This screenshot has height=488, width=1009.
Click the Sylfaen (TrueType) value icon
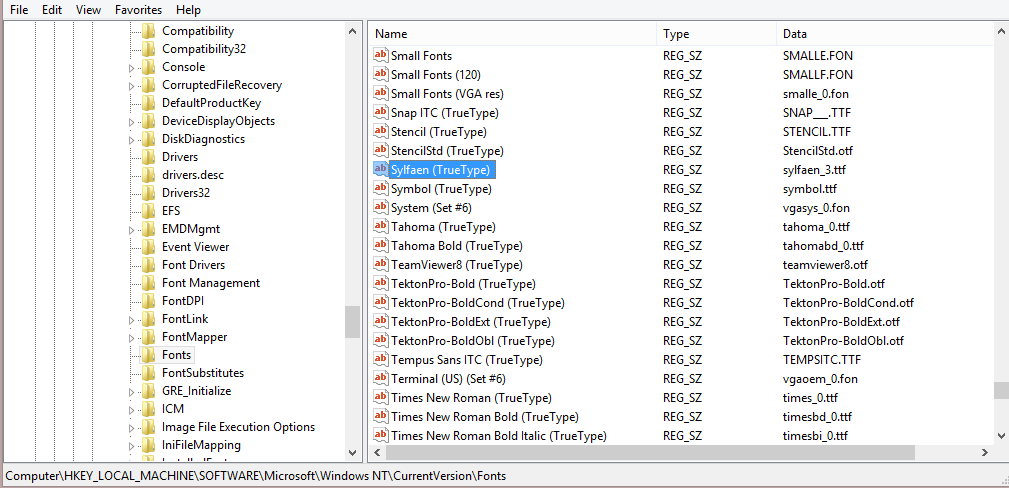pyautogui.click(x=380, y=169)
